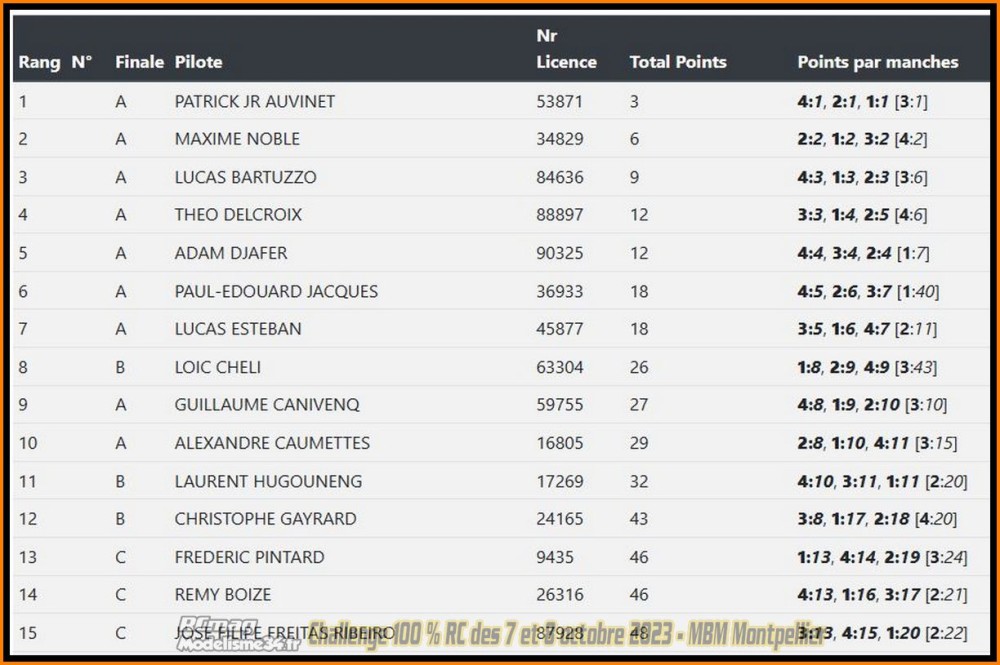Screen dimensions: 1000x665
Task: Click LUCAS BARTUZZO row name
Action: tap(246, 177)
